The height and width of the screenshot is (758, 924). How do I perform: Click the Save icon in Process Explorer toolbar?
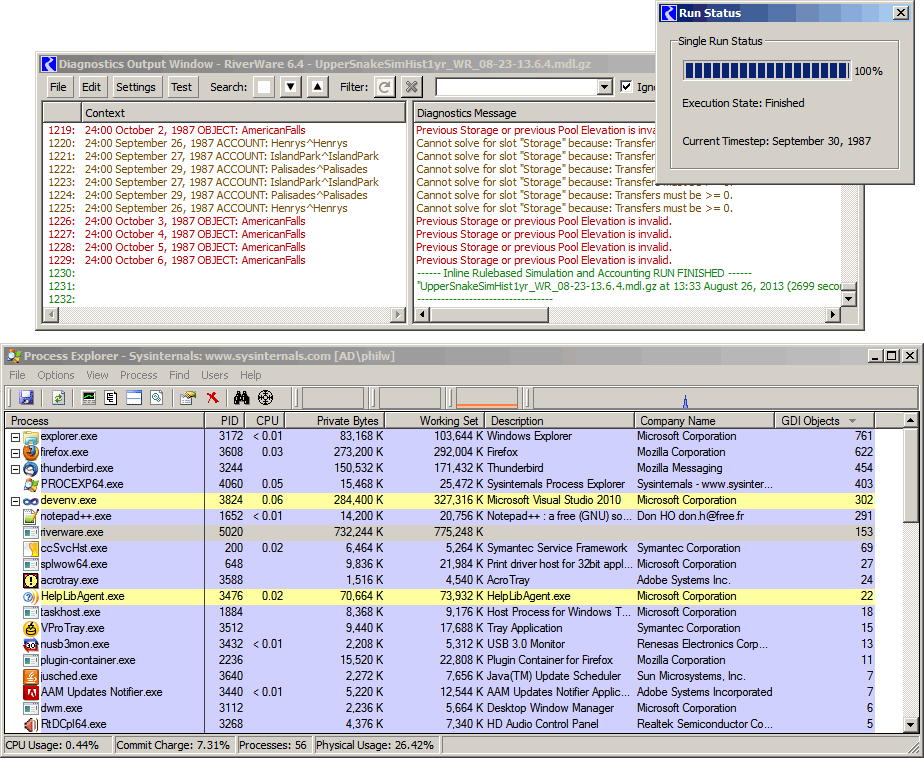click(x=26, y=398)
